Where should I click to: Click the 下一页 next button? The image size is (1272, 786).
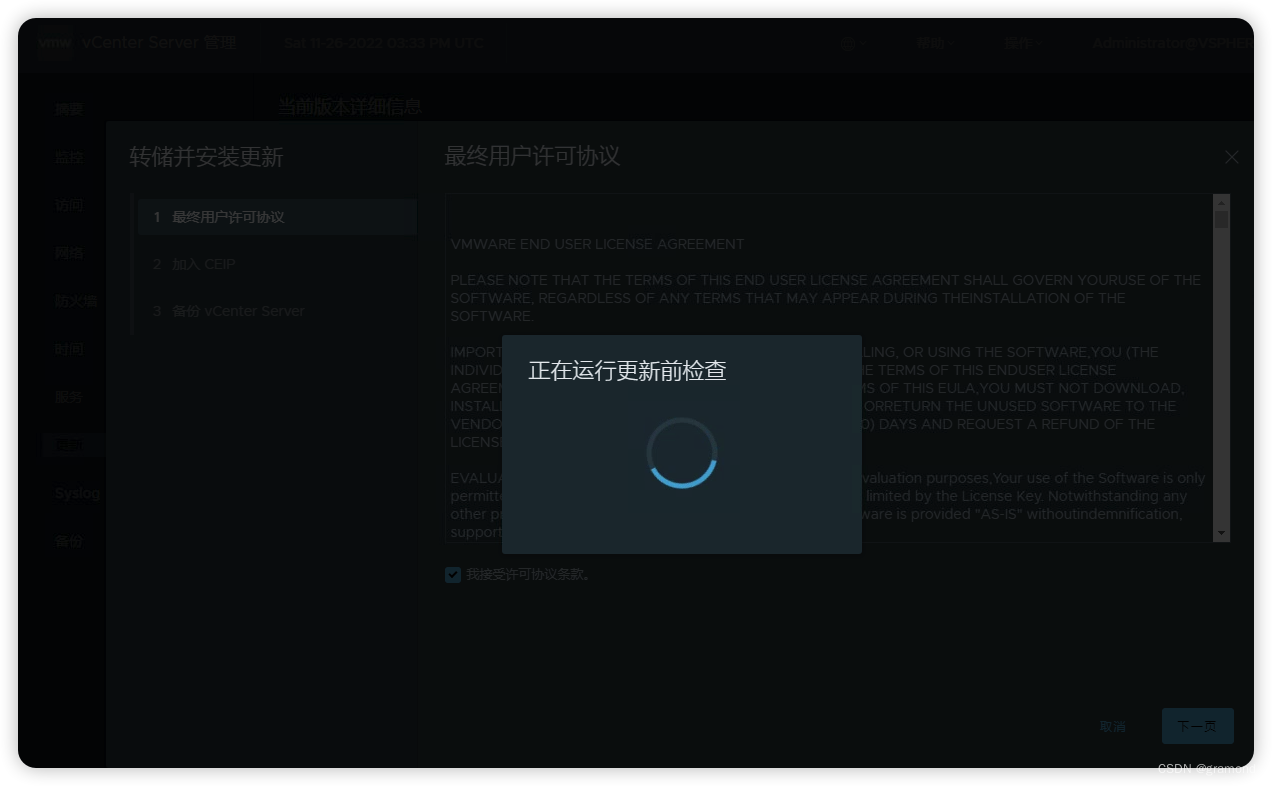coord(1197,726)
